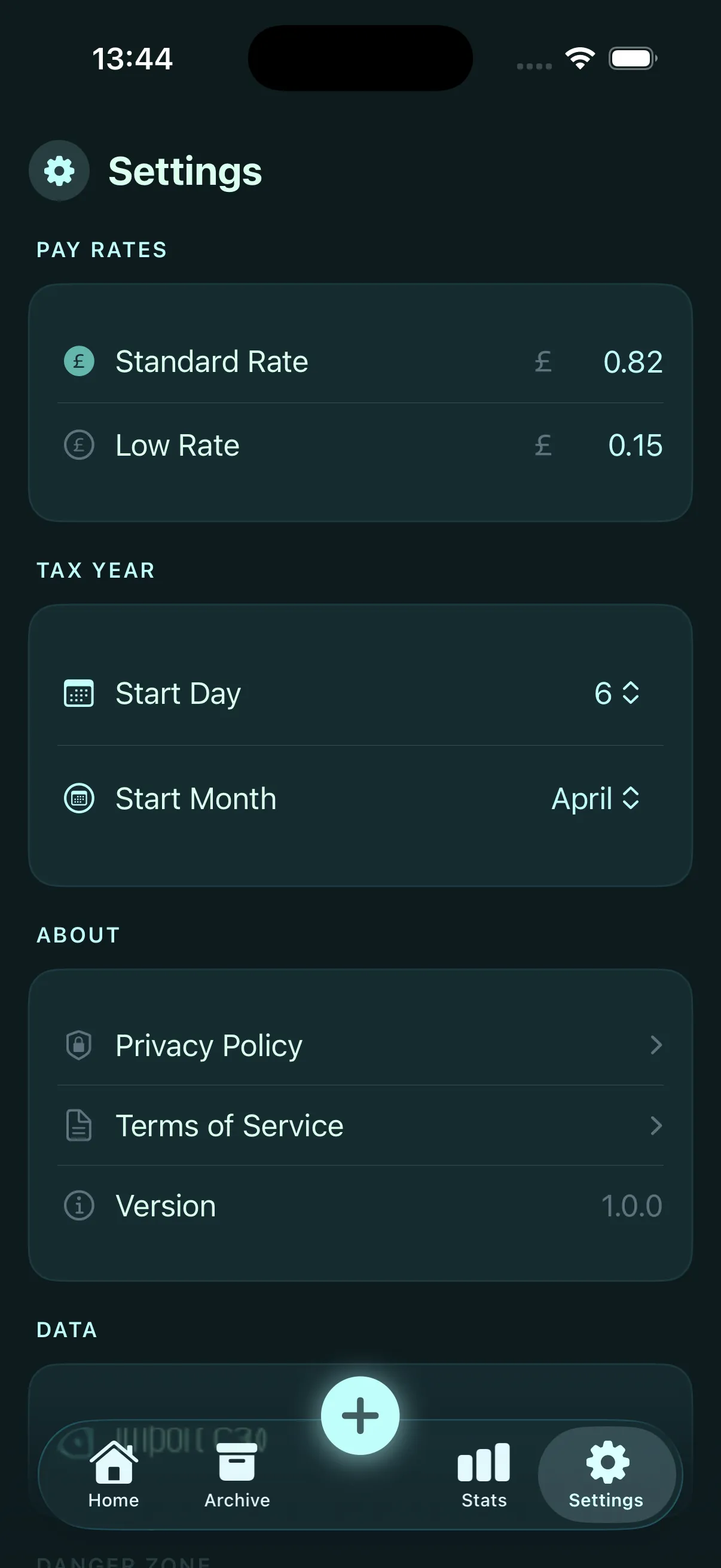Tap the Terms of Service document icon
Screen dimensions: 721x1568
click(x=79, y=1125)
